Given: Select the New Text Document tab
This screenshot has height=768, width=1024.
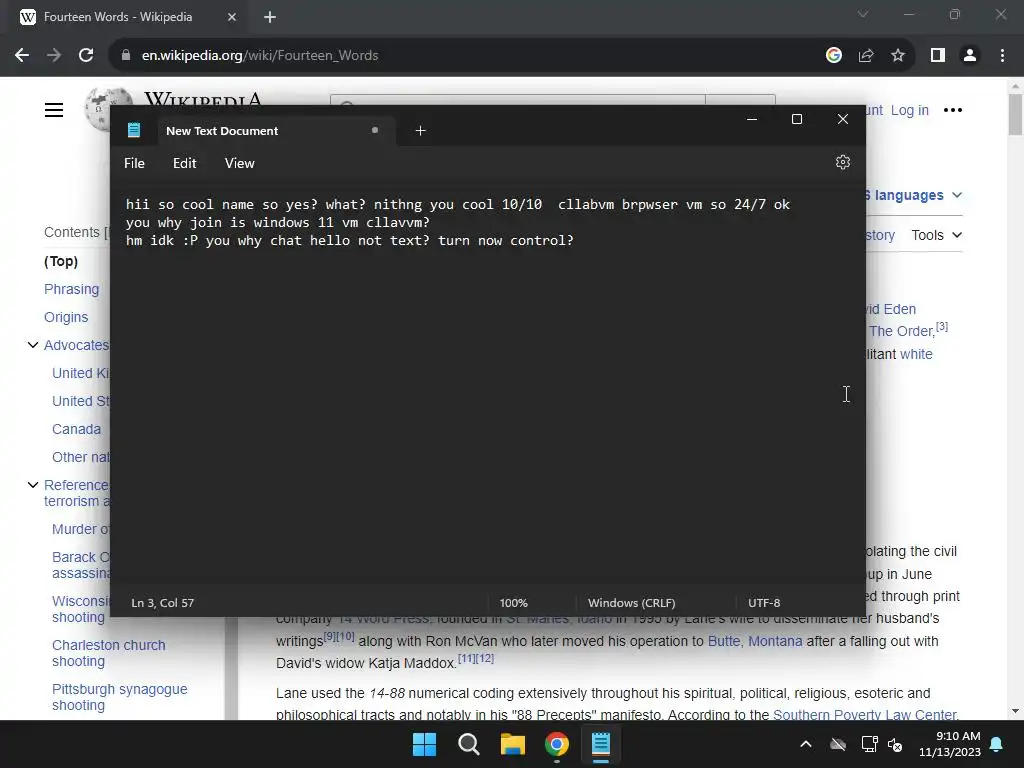Looking at the screenshot, I should (276, 131).
